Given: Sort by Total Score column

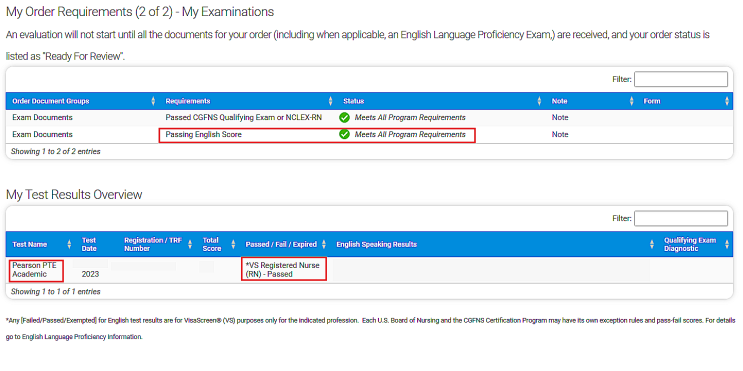Looking at the screenshot, I should click(218, 244).
